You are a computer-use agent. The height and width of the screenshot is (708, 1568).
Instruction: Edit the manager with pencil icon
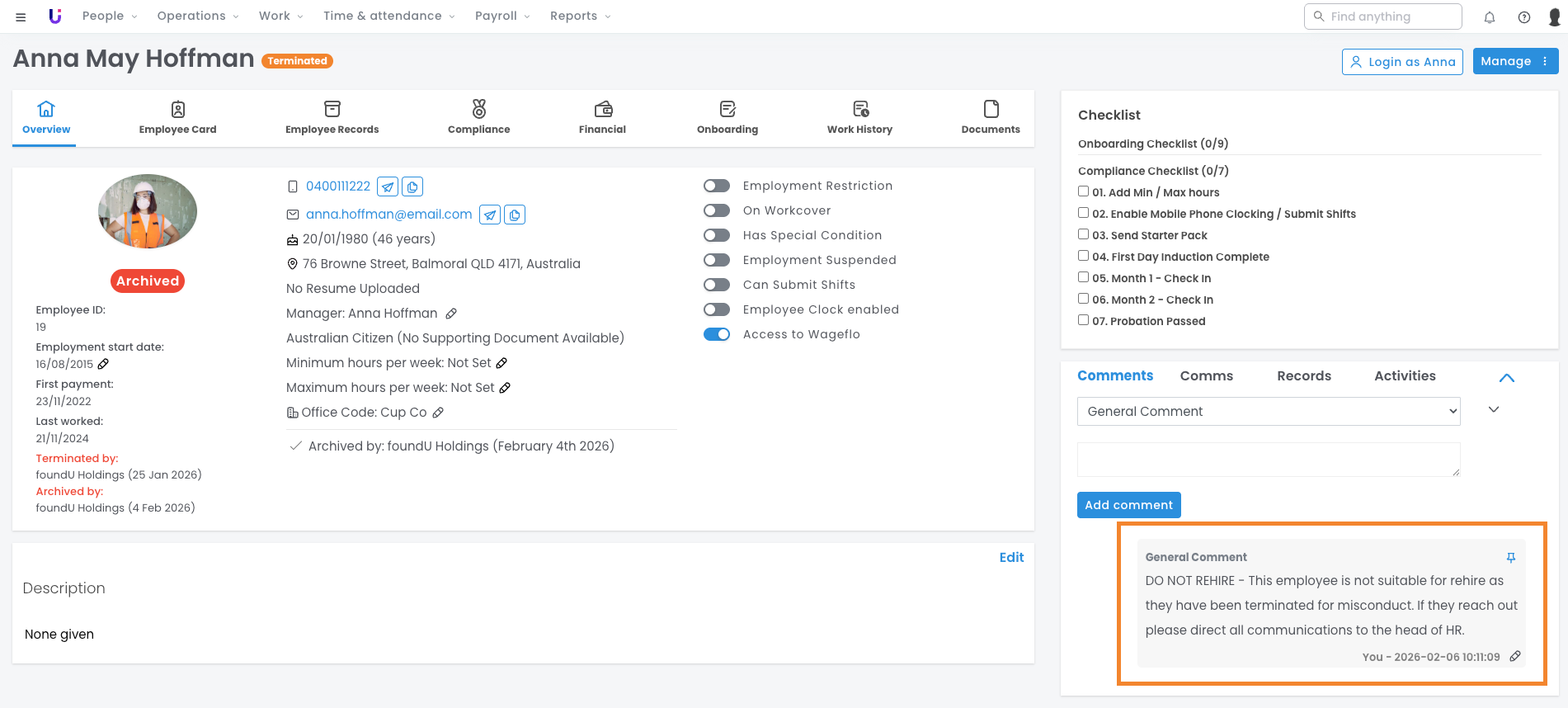point(451,314)
